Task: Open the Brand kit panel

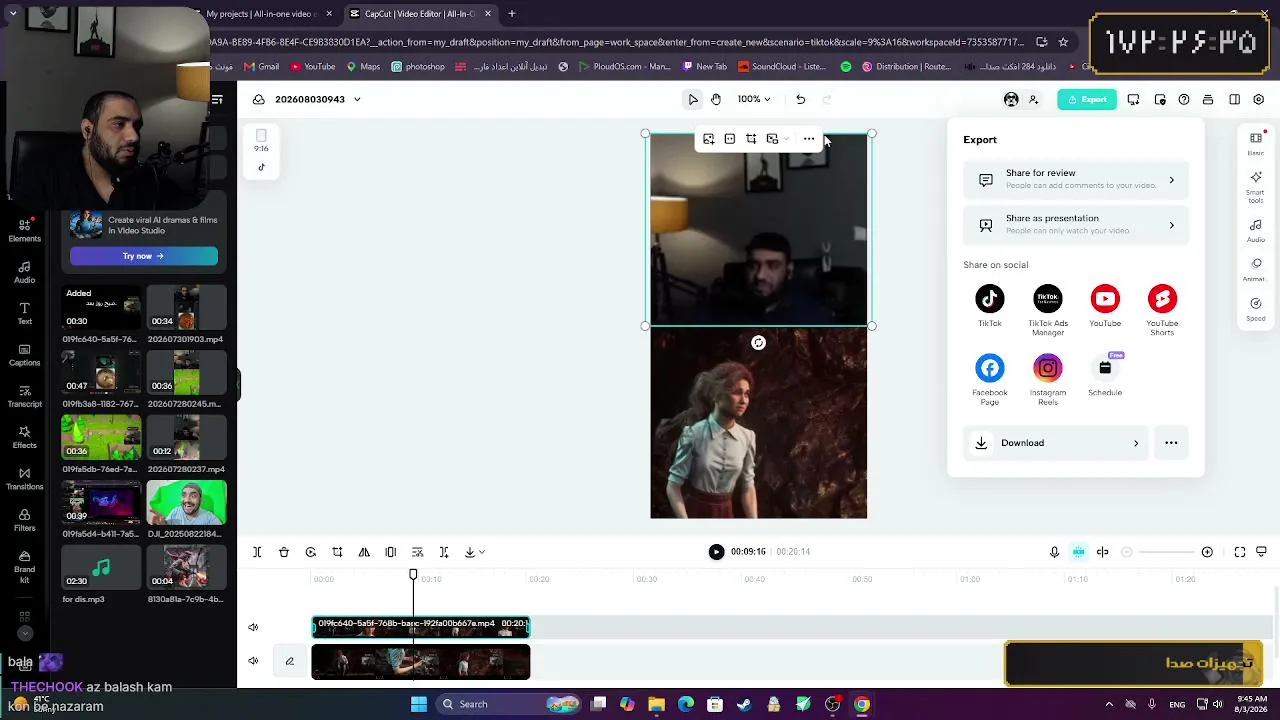Action: [x=25, y=565]
